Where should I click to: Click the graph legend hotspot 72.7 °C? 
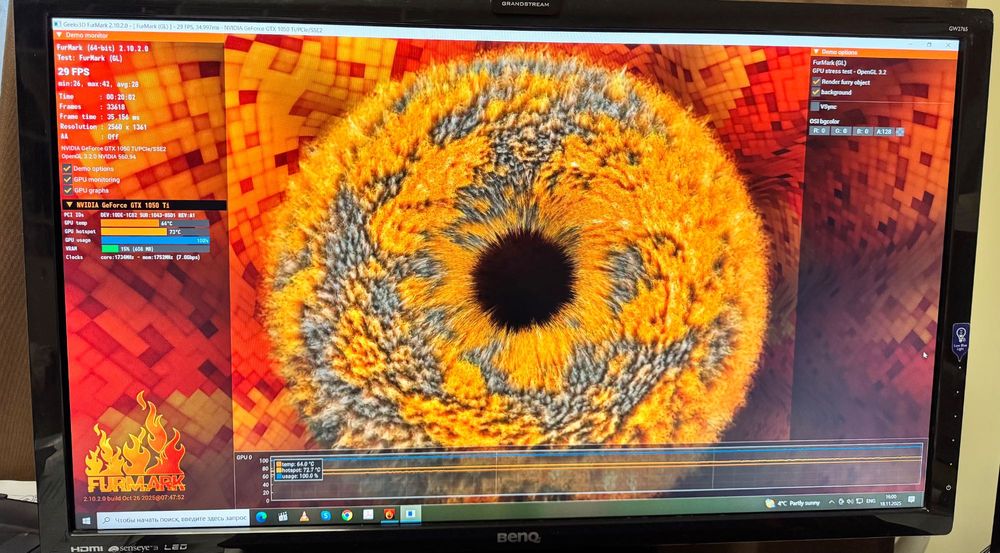tap(298, 470)
